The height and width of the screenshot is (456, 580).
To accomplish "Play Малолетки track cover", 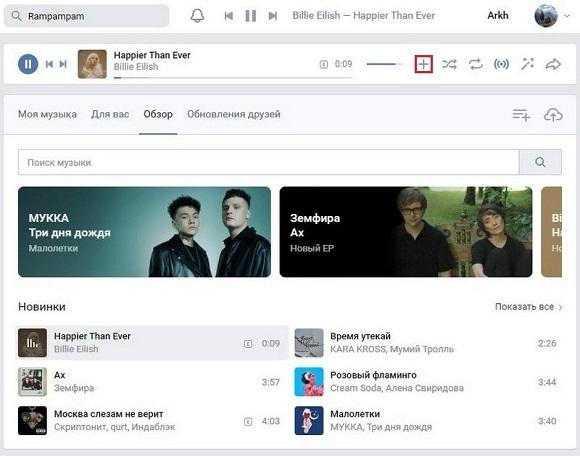I will coord(309,420).
